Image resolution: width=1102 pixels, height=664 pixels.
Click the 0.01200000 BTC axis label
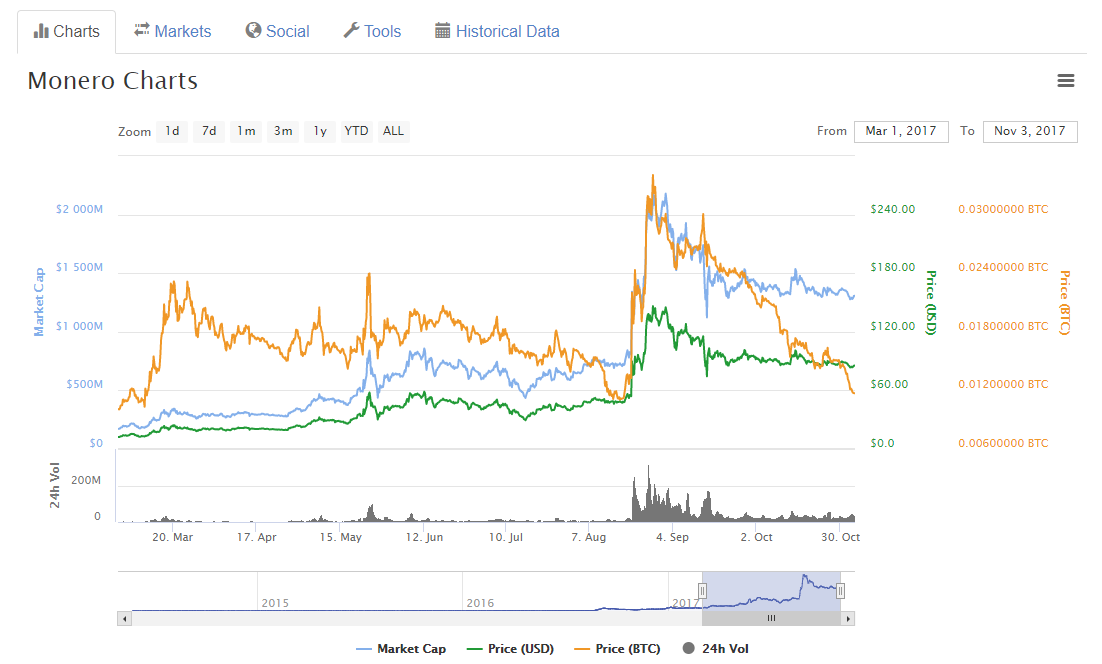point(1003,384)
